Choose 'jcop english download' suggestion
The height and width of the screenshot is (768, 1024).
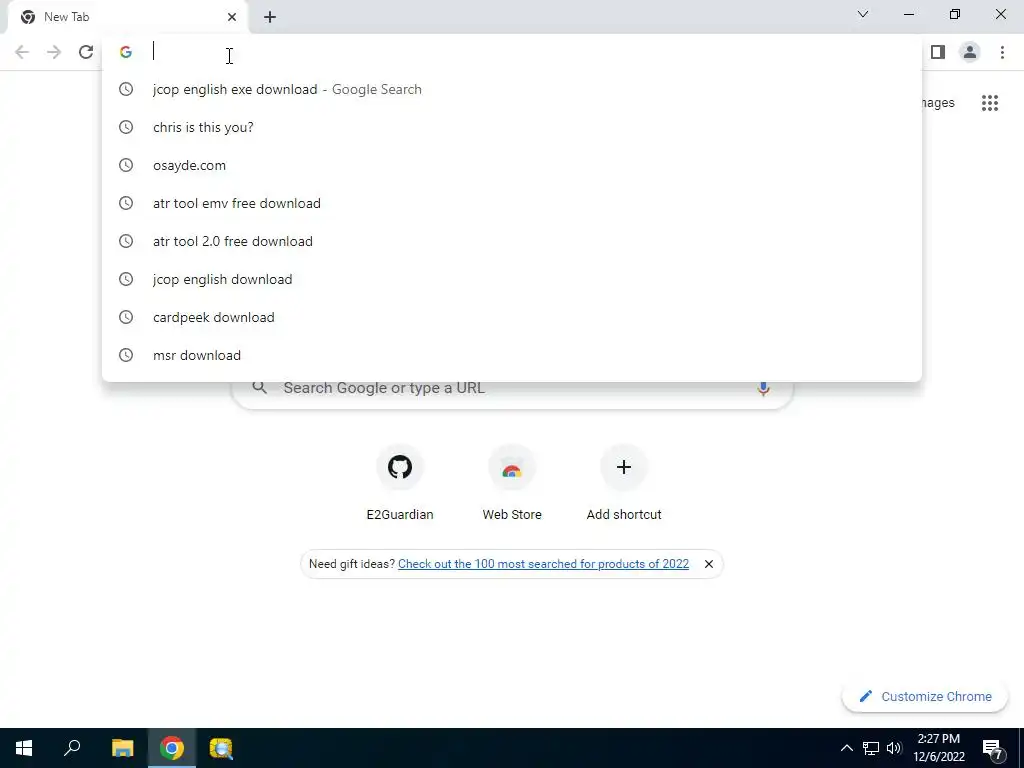pyautogui.click(x=512, y=280)
